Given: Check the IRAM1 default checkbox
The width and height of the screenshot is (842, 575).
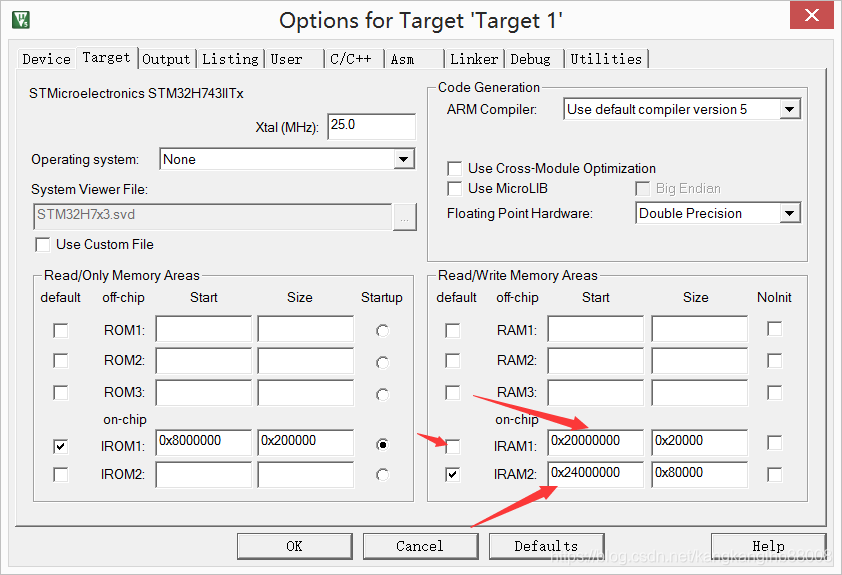Looking at the screenshot, I should (x=453, y=446).
